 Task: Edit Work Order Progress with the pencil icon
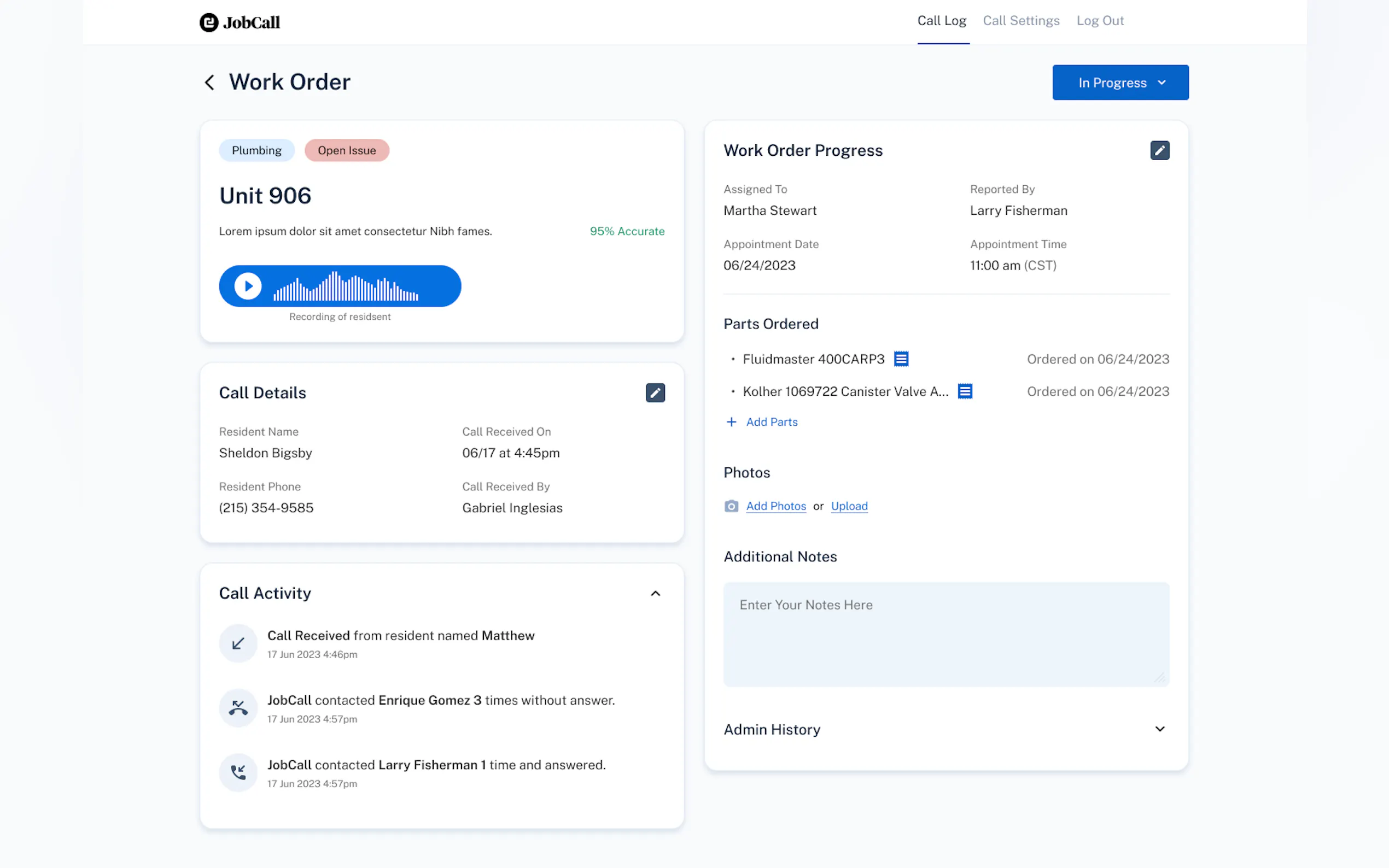coord(1159,150)
